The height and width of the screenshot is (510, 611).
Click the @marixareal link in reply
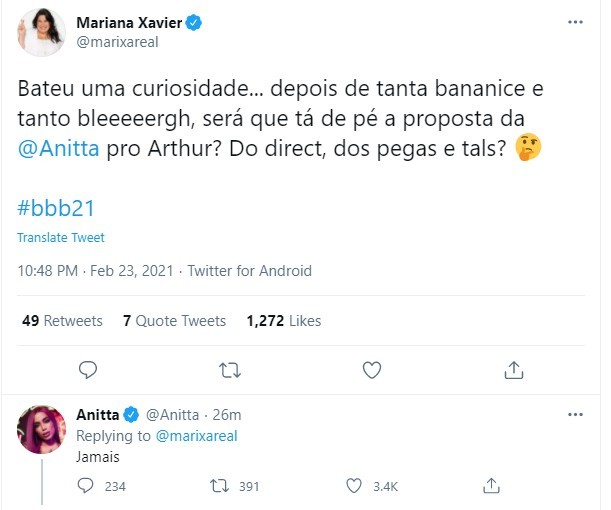(x=196, y=436)
